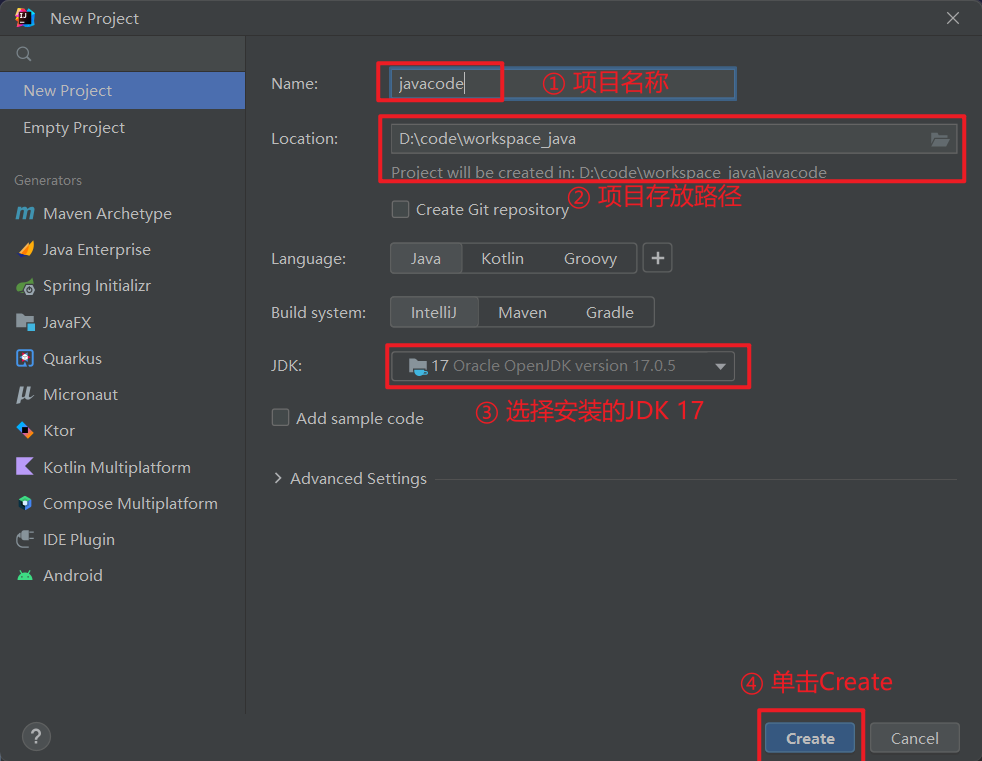Open the JavaFX generator
The width and height of the screenshot is (982, 761).
123,323
